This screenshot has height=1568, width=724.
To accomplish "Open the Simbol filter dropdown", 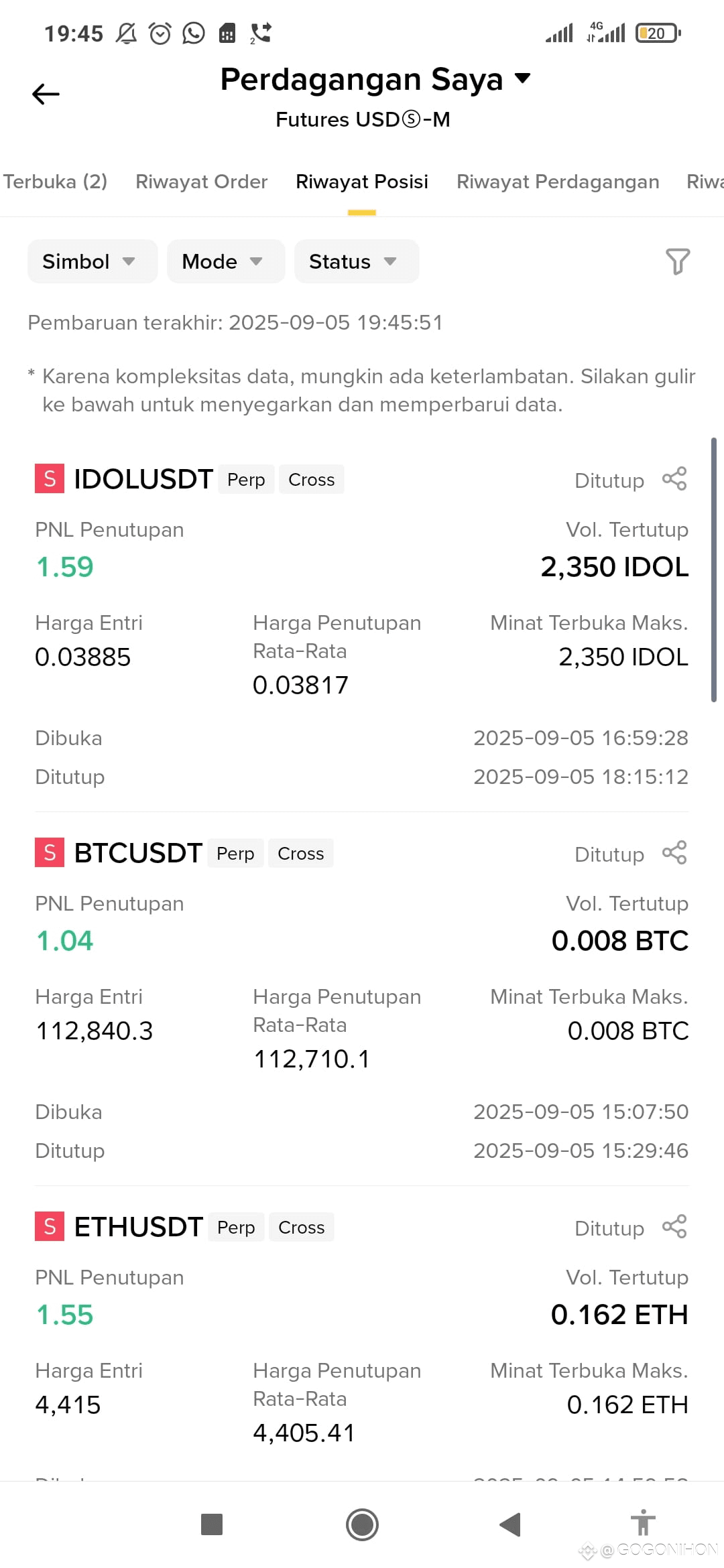I will [93, 261].
